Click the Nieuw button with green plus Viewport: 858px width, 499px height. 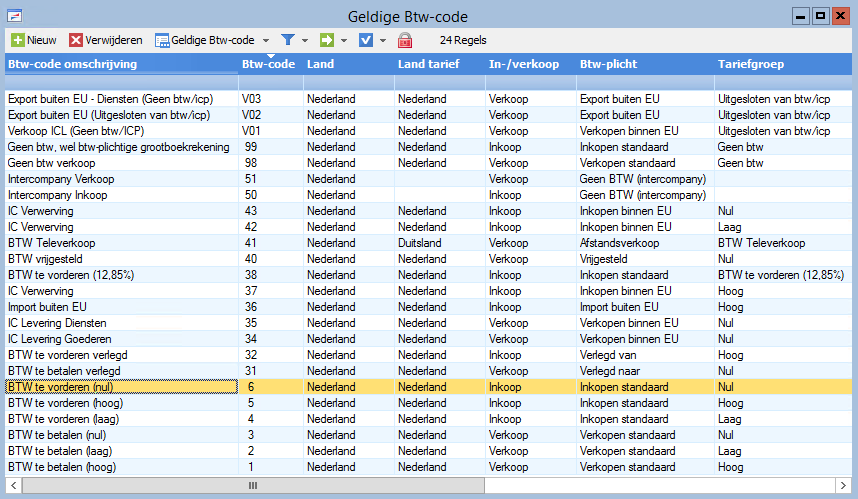pyautogui.click(x=34, y=40)
